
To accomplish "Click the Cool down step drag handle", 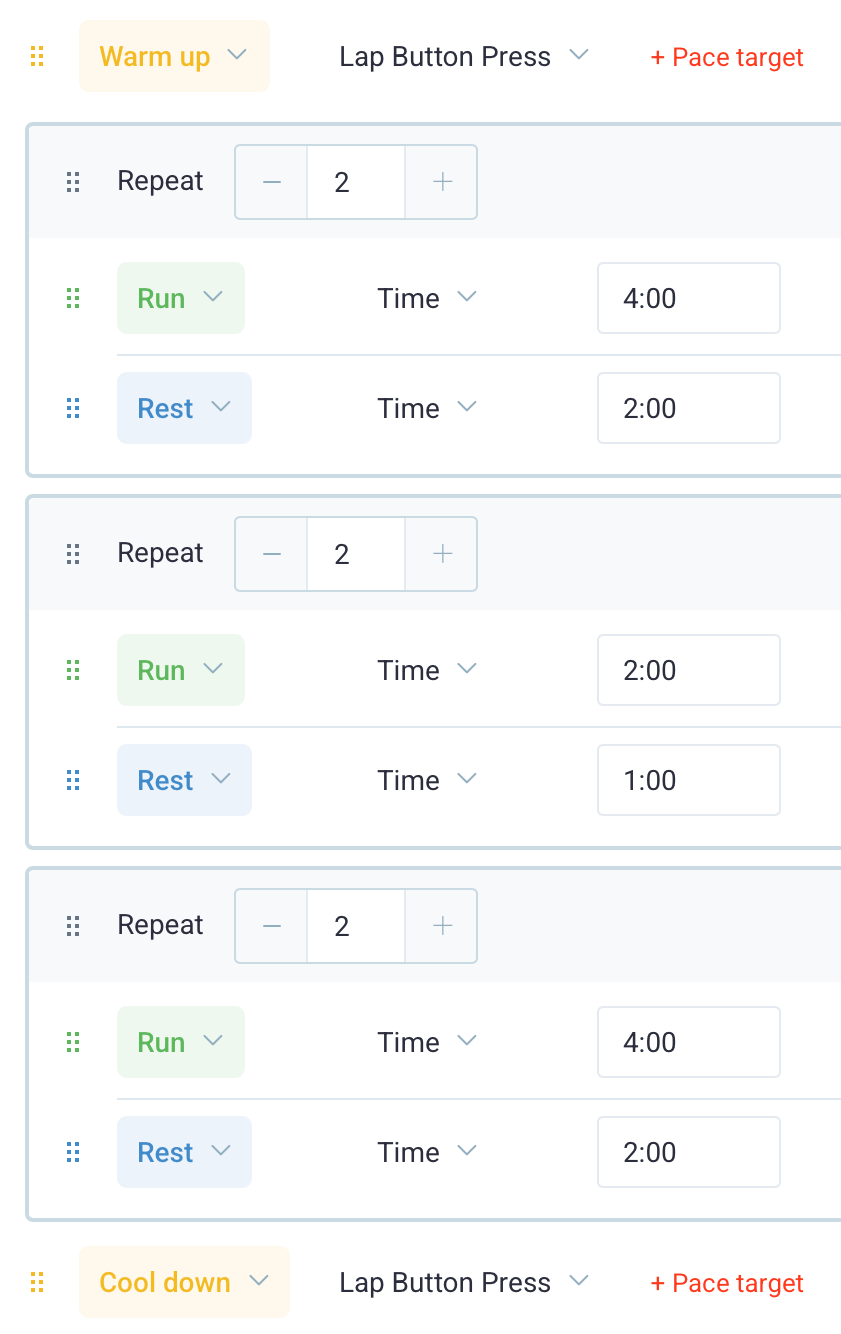I will [37, 1282].
